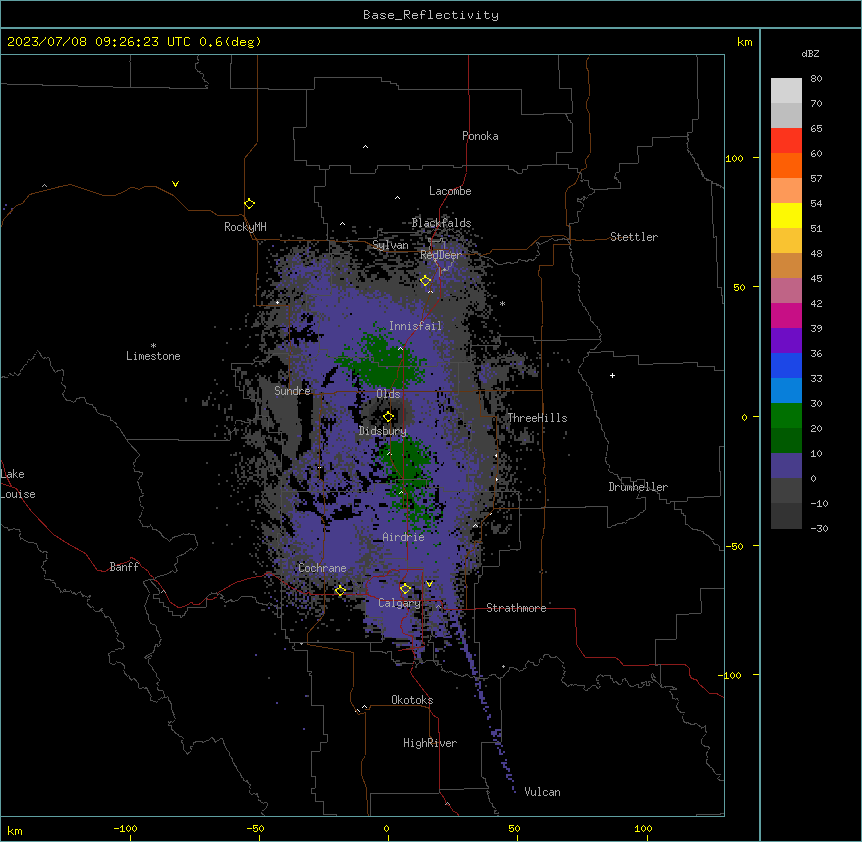Click the Drumheller label

click(x=638, y=487)
